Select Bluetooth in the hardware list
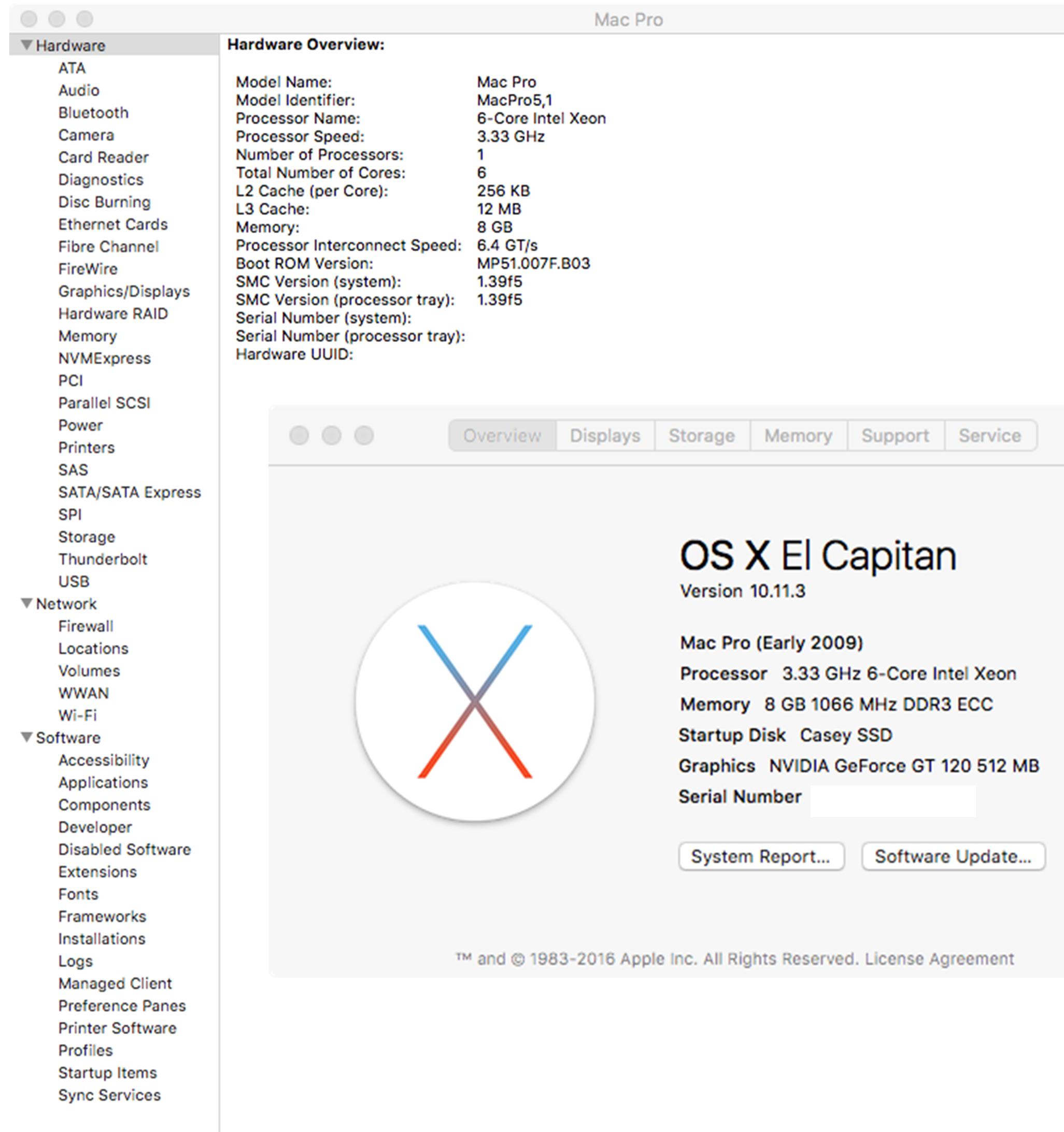This screenshot has width=1064, height=1132. click(93, 113)
